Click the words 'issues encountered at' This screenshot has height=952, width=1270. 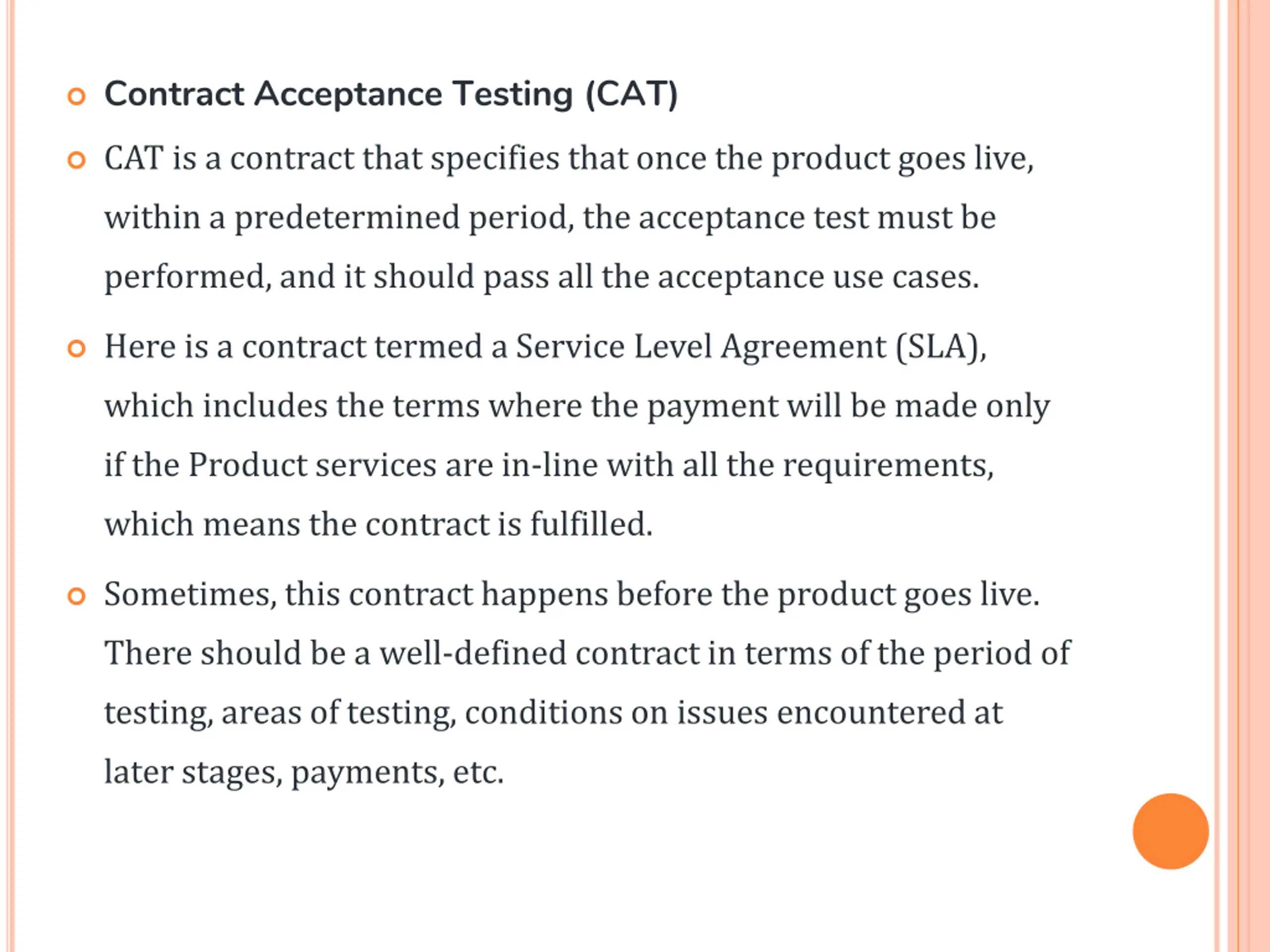tap(839, 713)
